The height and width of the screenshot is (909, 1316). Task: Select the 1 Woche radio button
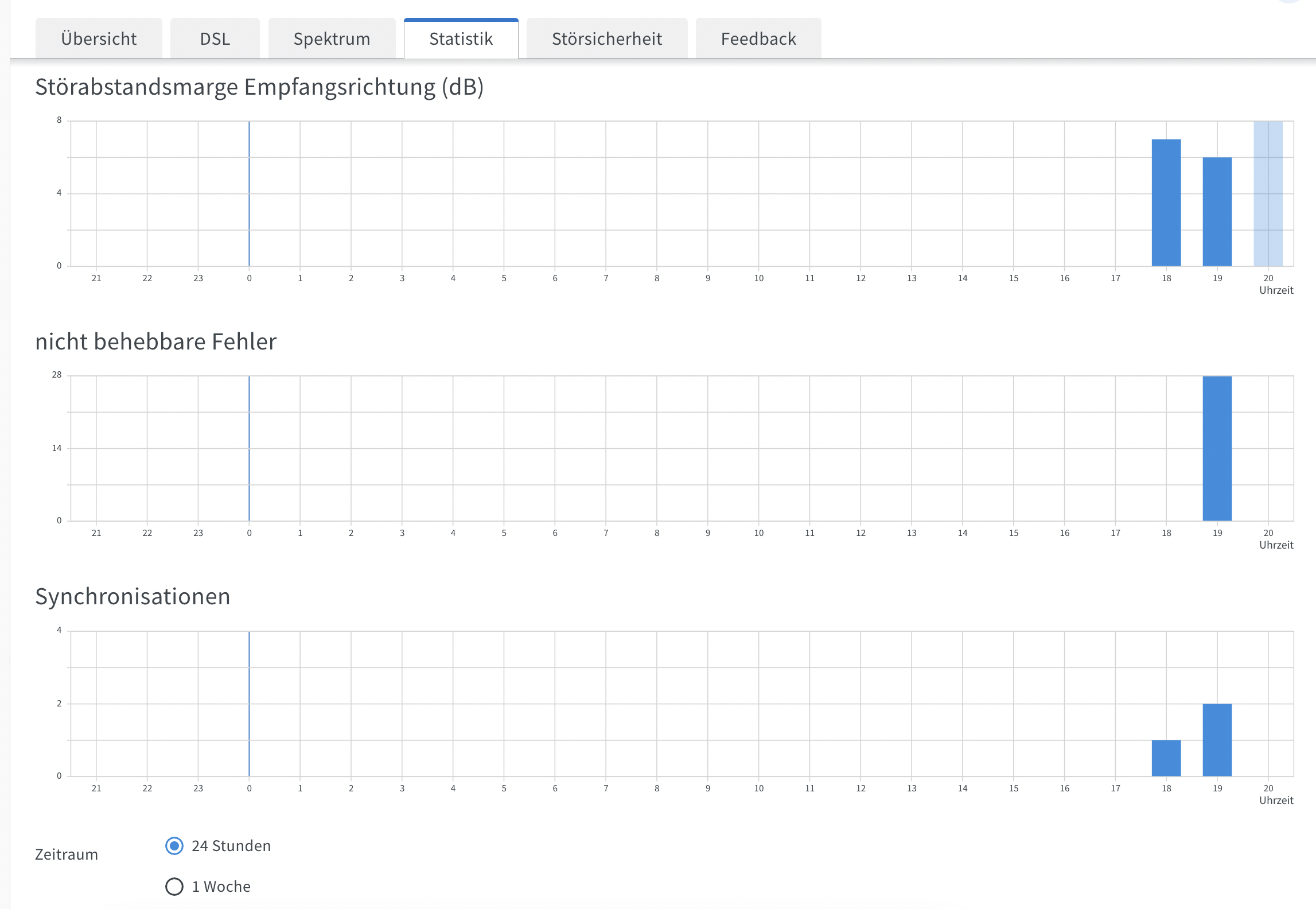[174, 887]
